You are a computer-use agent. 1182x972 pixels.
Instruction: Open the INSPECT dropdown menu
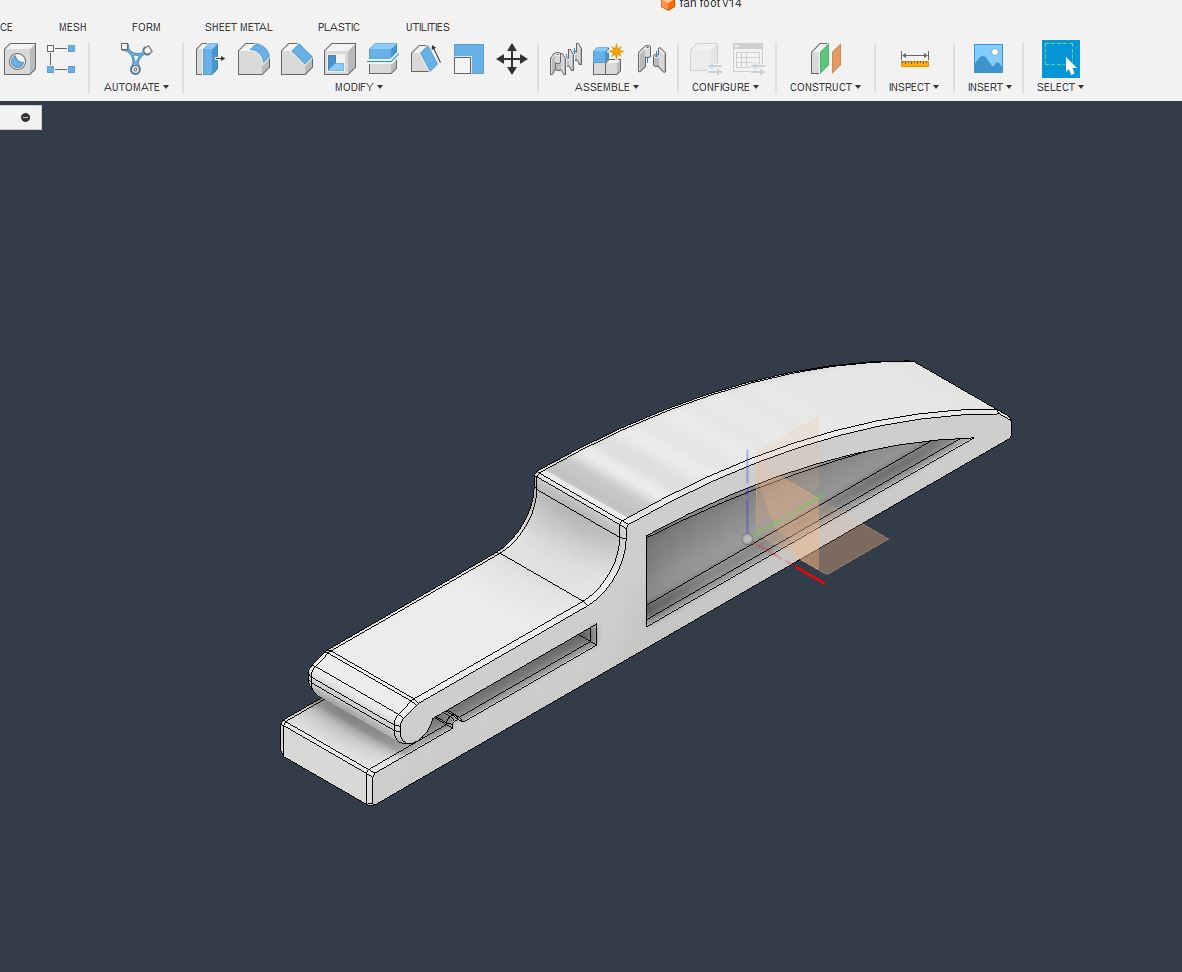(x=913, y=87)
